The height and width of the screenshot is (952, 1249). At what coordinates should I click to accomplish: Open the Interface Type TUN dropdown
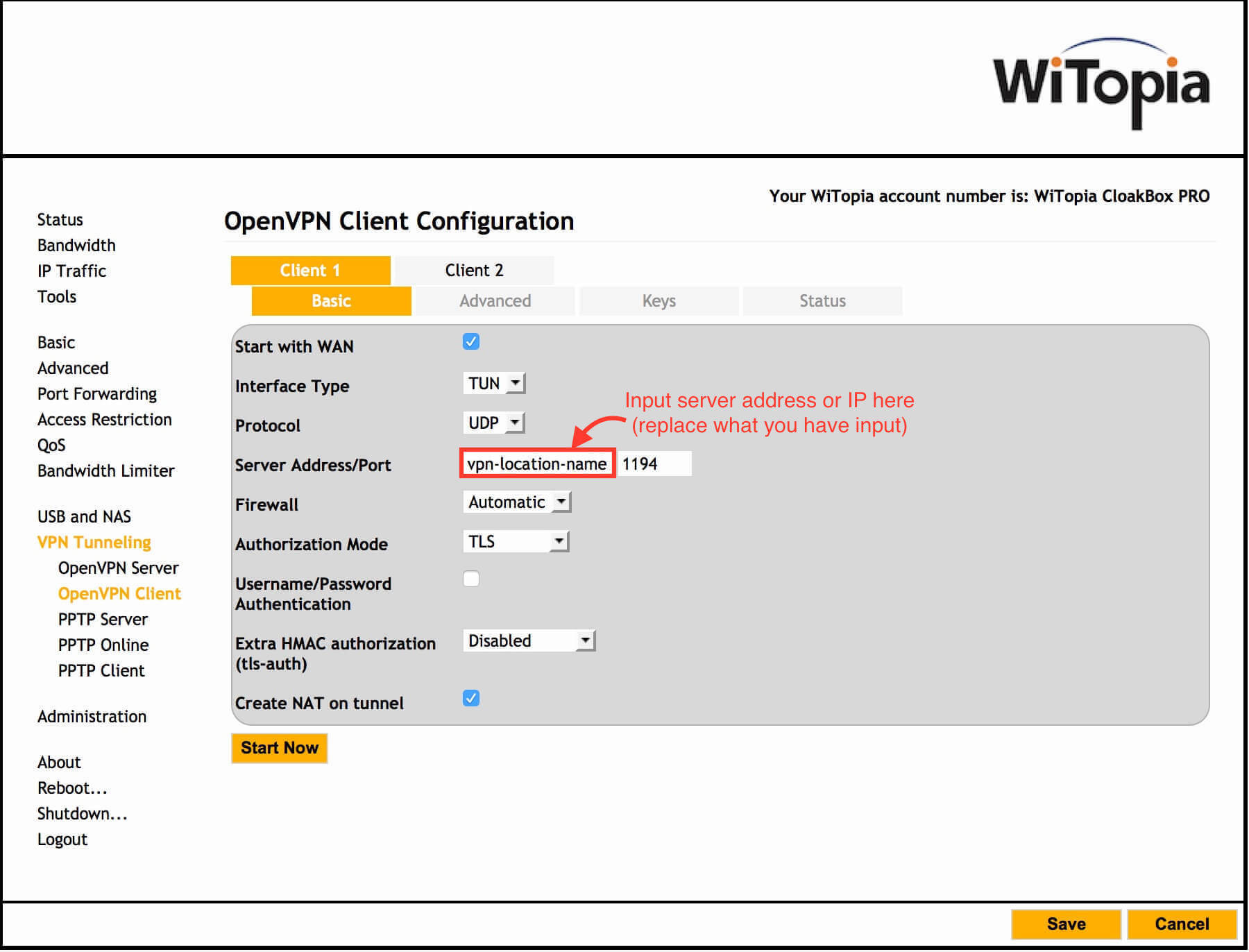point(494,383)
